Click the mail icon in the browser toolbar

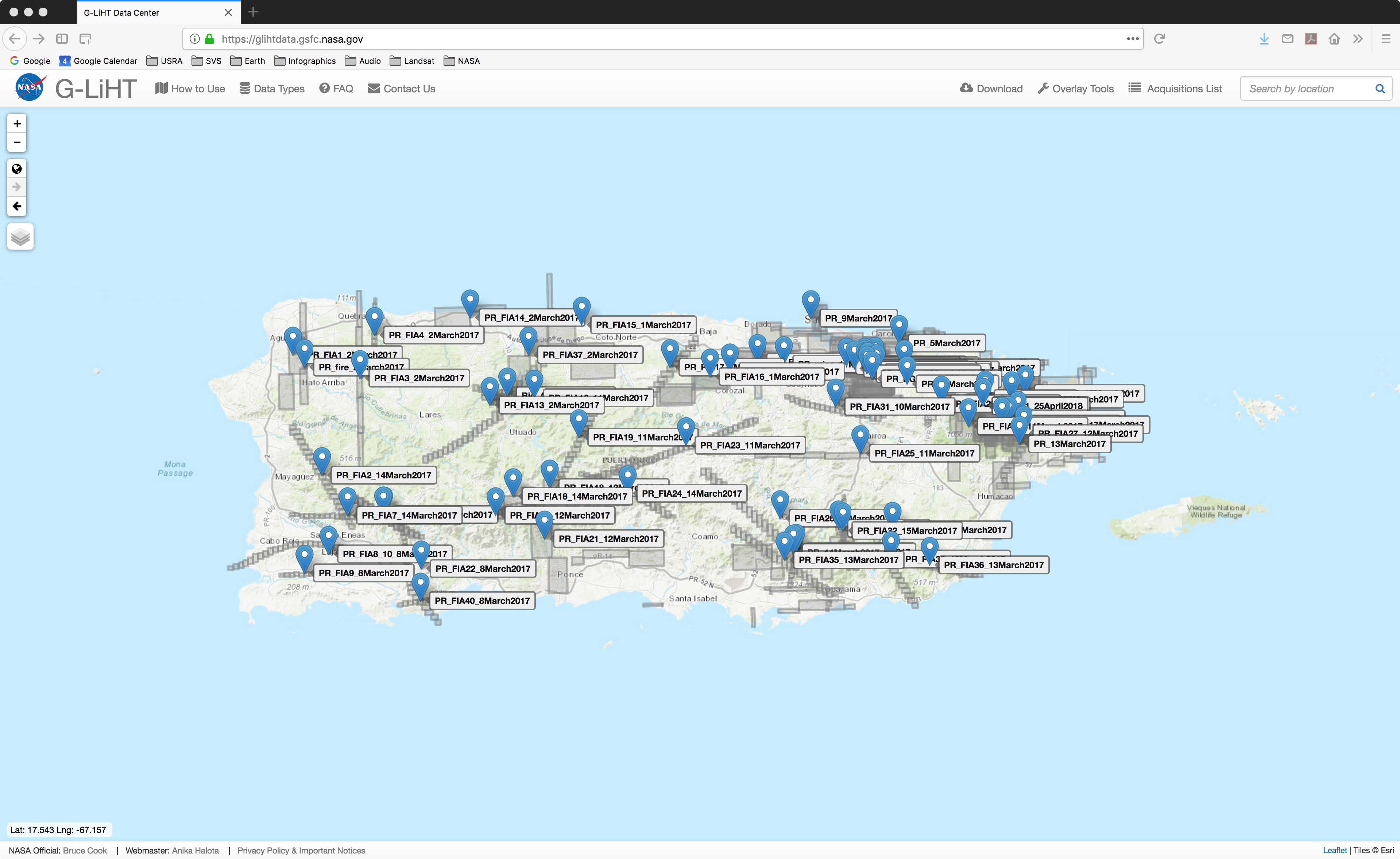[x=1288, y=39]
